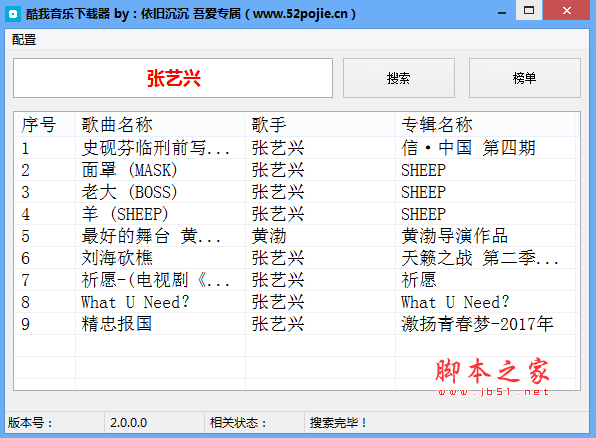Image resolution: width=596 pixels, height=438 pixels.
Task: Click row number 8 cell
Action: 25,303
